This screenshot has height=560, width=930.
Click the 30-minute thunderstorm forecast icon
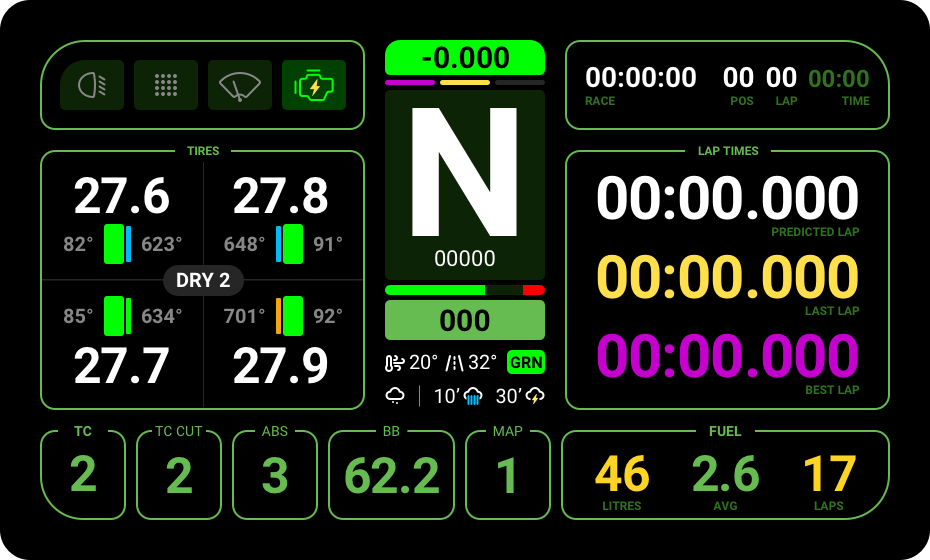535,396
